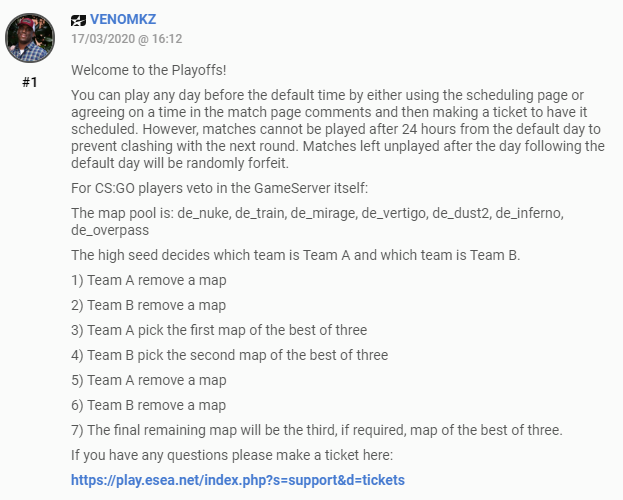
Task: Open the play.esea.net support tickets link
Action: (x=238, y=480)
